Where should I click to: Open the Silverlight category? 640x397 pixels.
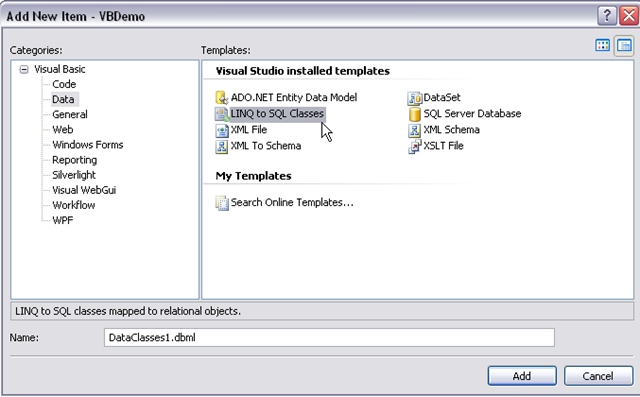pyautogui.click(x=73, y=175)
